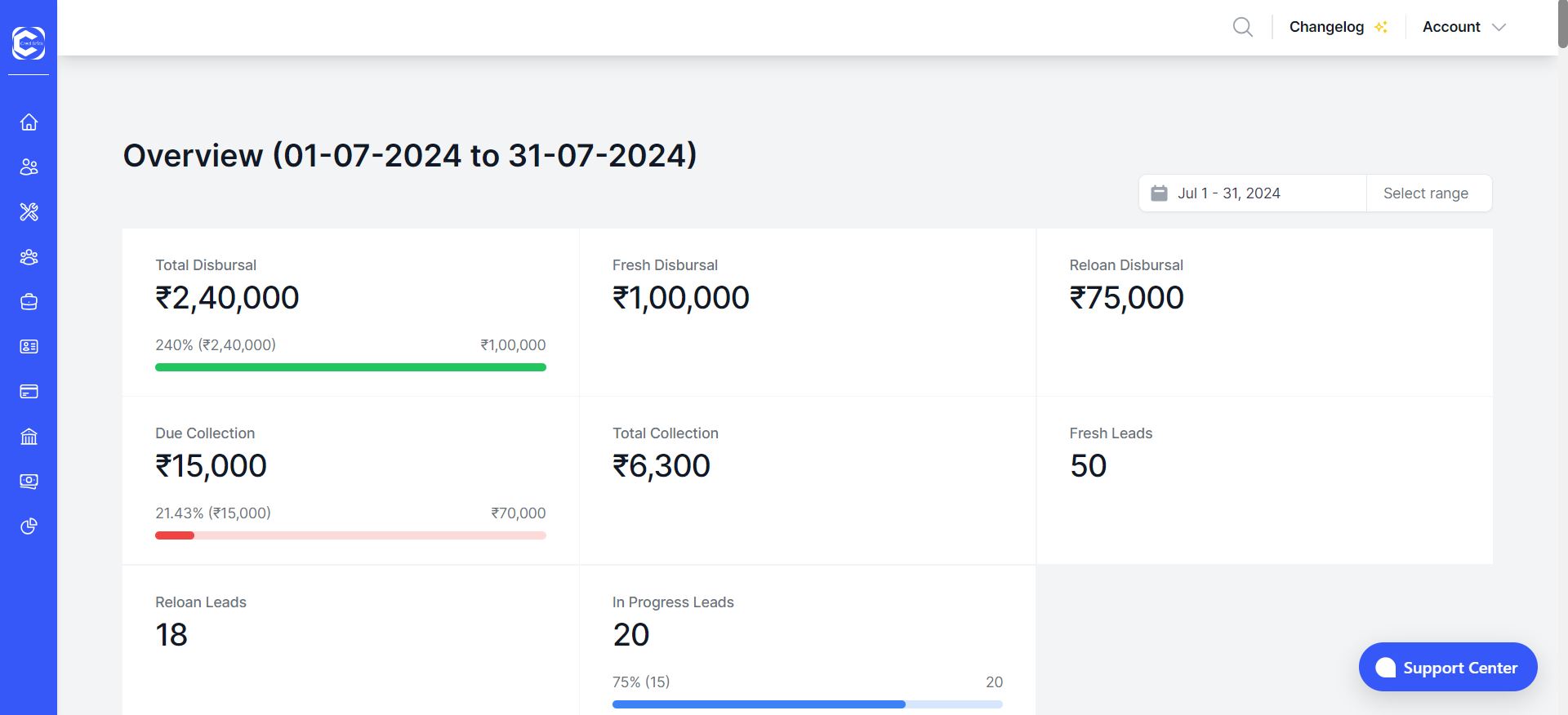Screen dimensions: 1568x715
Task: Select the credit card icon
Action: click(x=29, y=392)
